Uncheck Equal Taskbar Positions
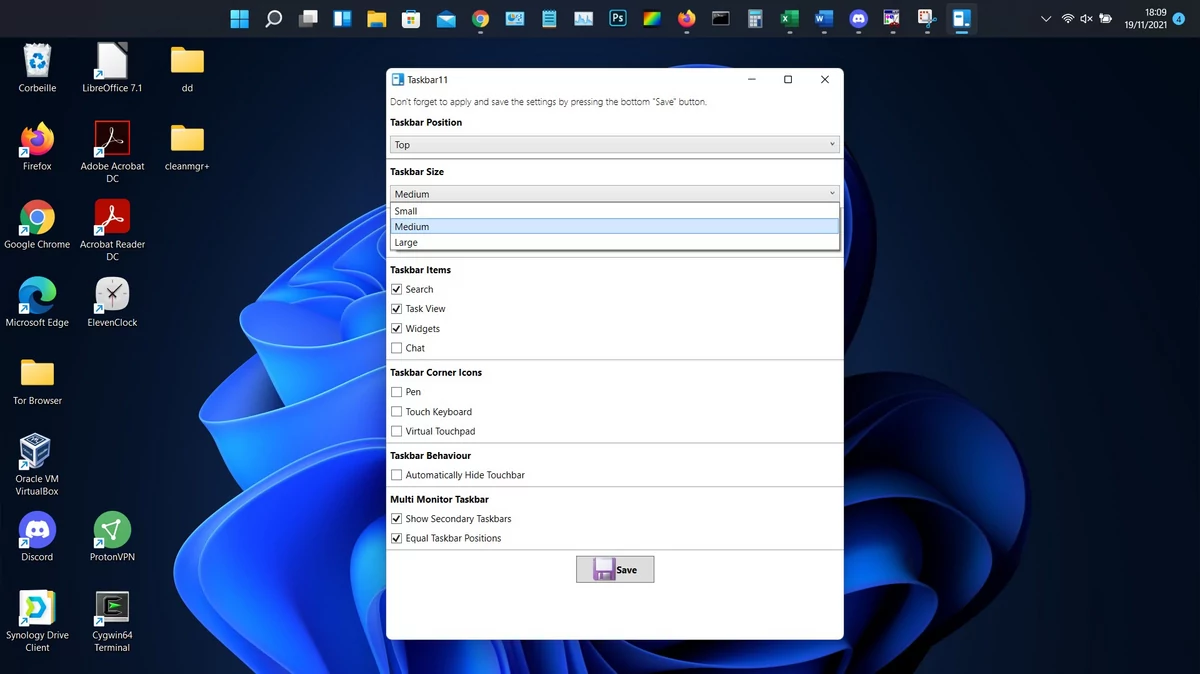 (397, 538)
